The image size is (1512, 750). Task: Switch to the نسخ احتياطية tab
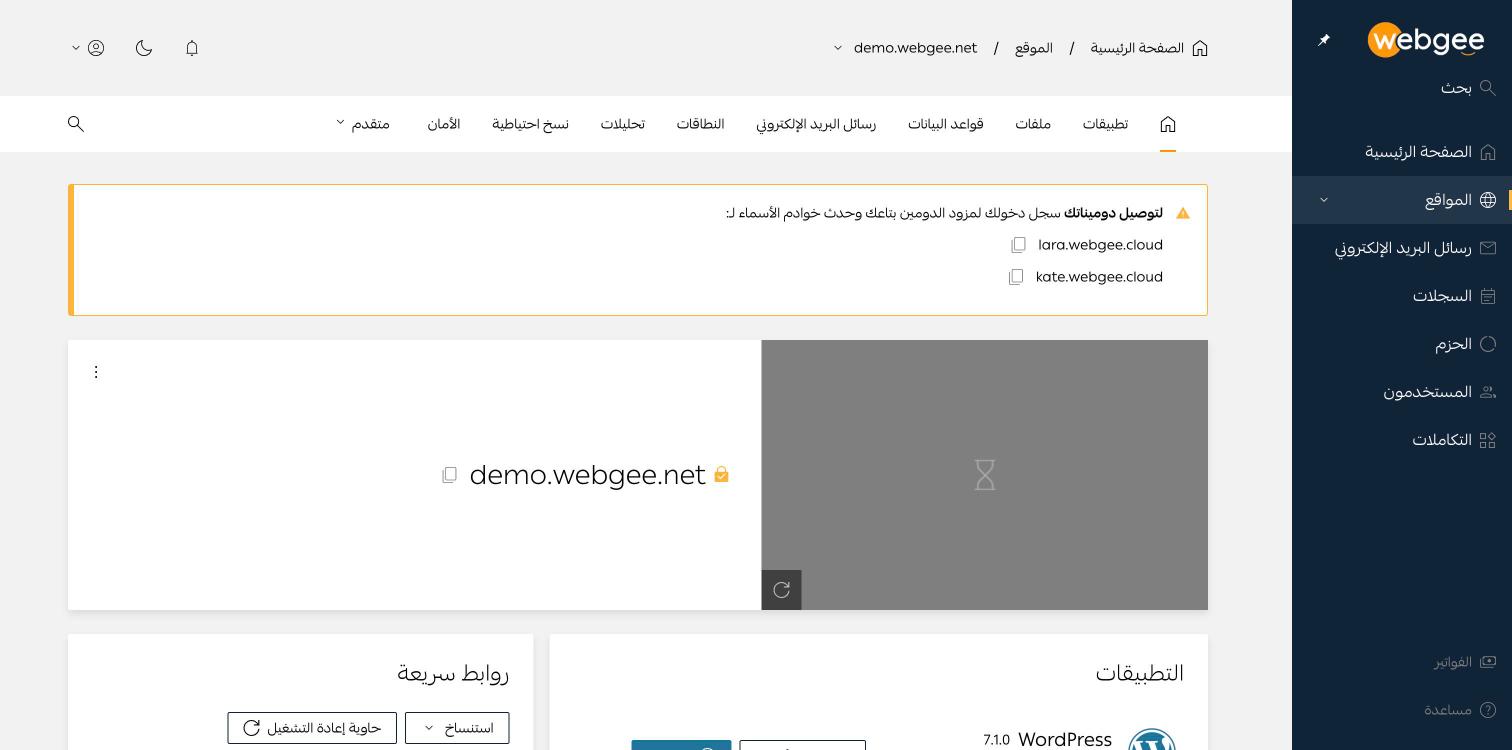pyautogui.click(x=530, y=124)
